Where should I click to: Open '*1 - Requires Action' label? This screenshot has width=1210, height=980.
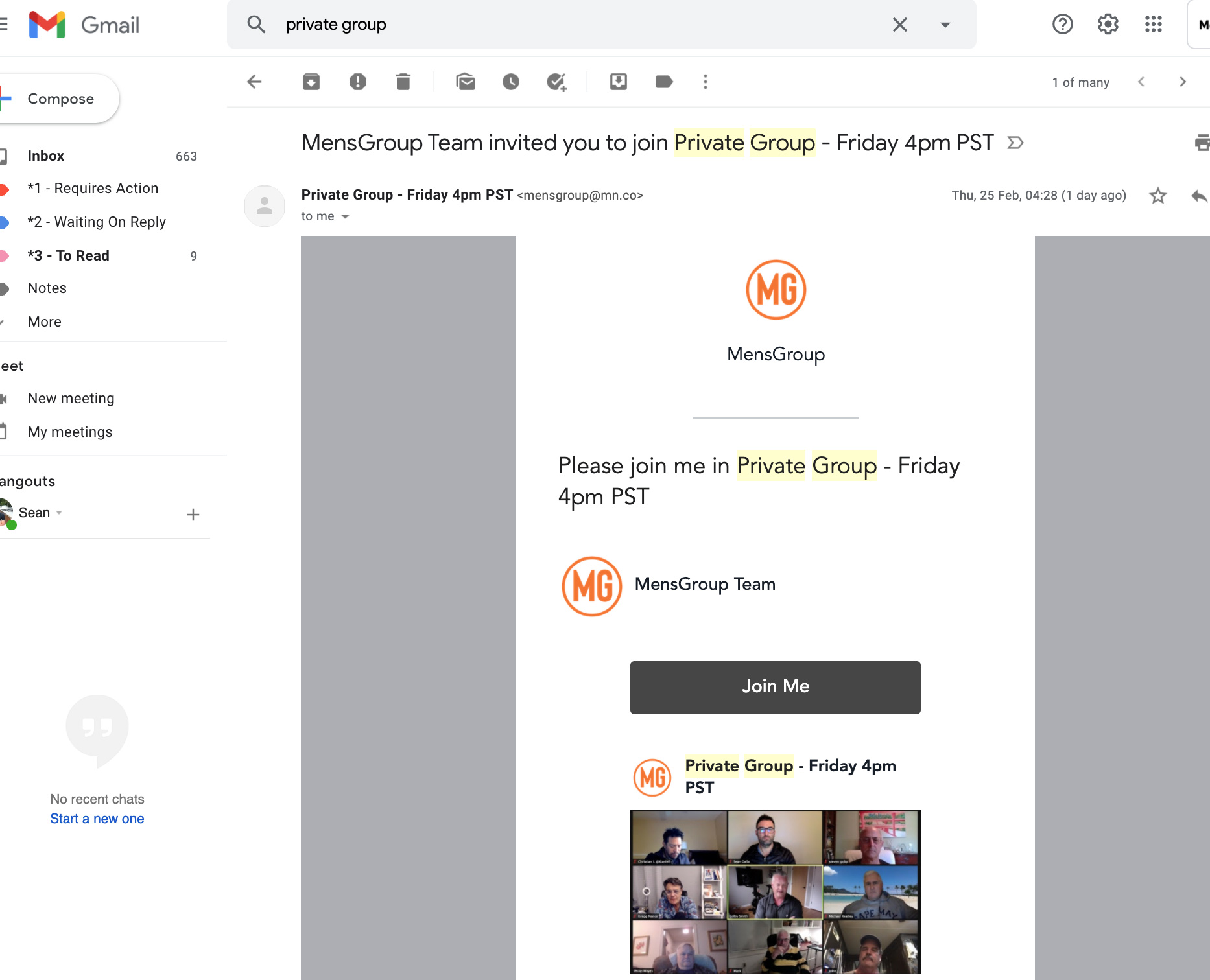point(93,188)
